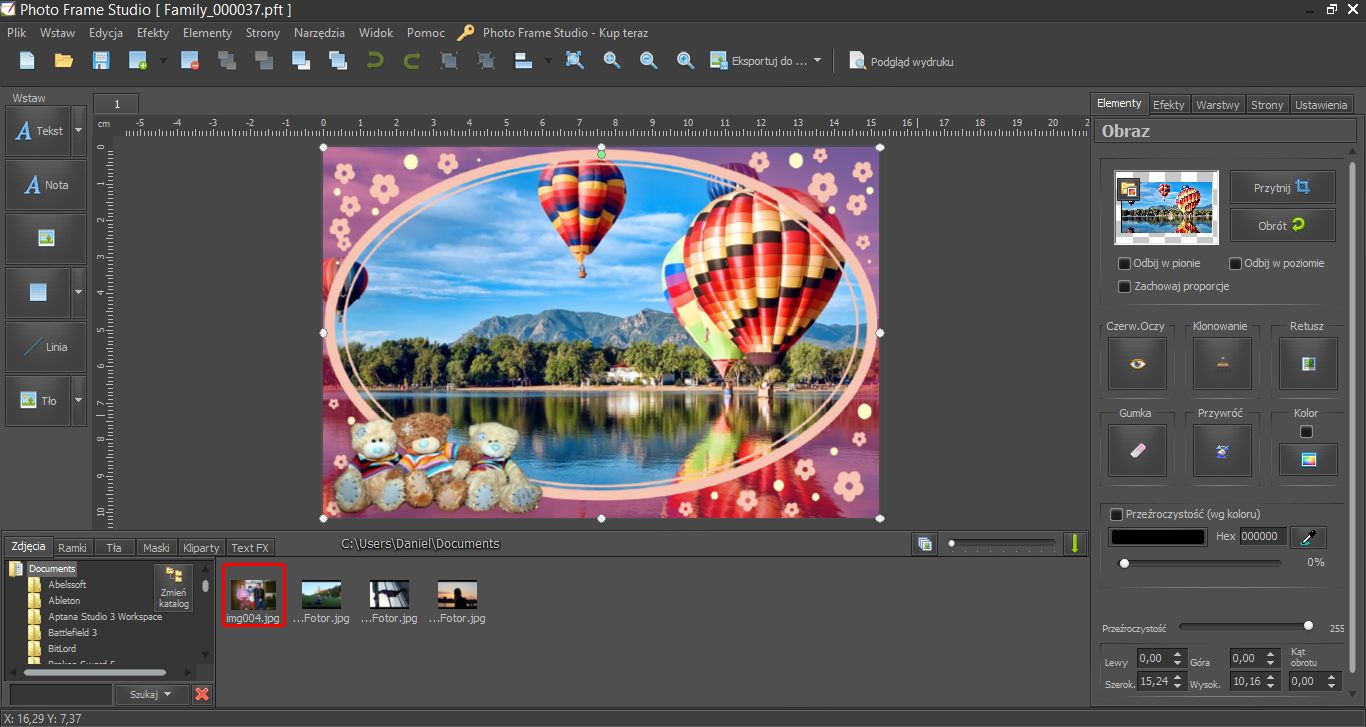Switch to the Ramki tab
Image resolution: width=1366 pixels, height=727 pixels.
click(x=72, y=547)
